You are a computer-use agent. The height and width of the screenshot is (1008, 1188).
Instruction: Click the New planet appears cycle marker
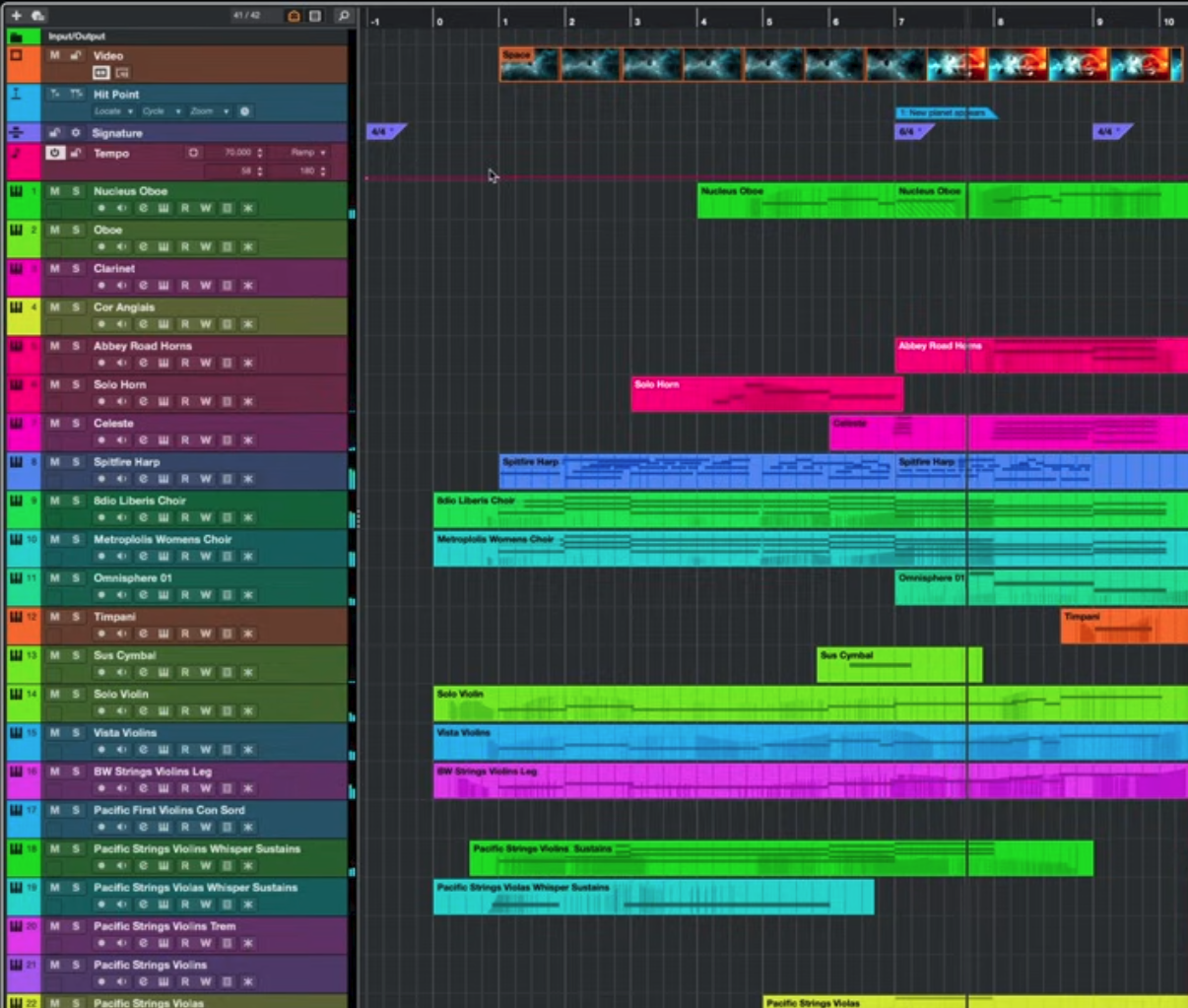point(945,113)
